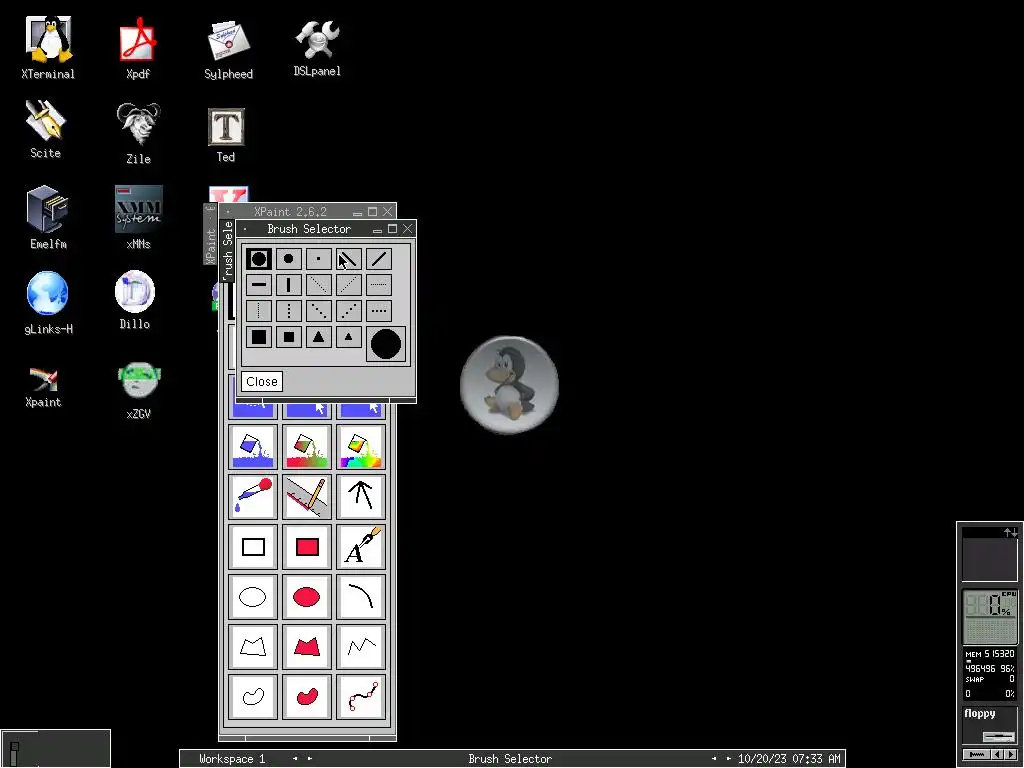This screenshot has width=1024, height=768.
Task: Launch the Ted word processor icon
Action: pyautogui.click(x=226, y=135)
